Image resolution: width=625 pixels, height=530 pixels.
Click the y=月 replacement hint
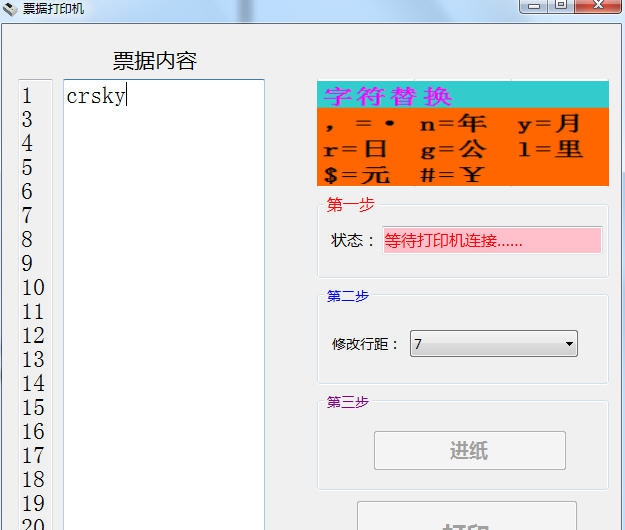[x=548, y=123]
